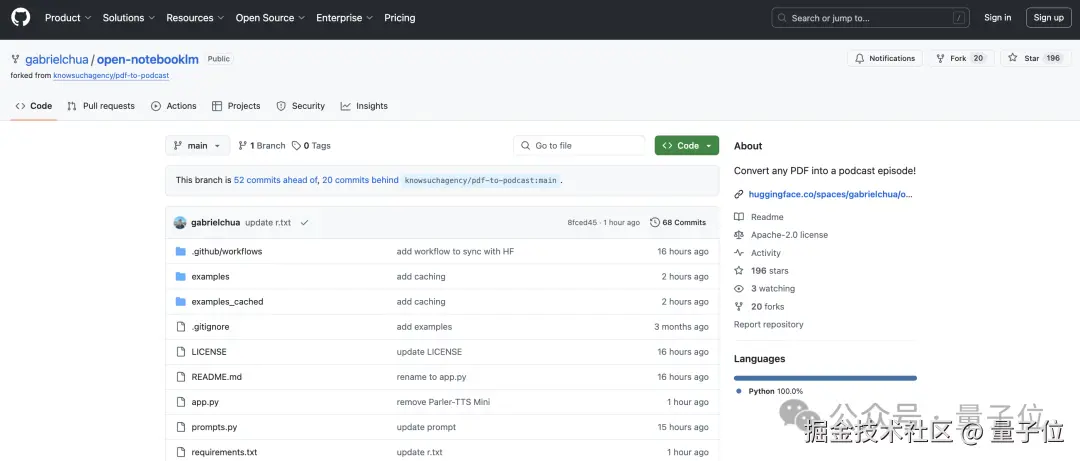Viewport: 1080px width, 461px height.
Task: Focus the Go to file field
Action: tap(580, 145)
